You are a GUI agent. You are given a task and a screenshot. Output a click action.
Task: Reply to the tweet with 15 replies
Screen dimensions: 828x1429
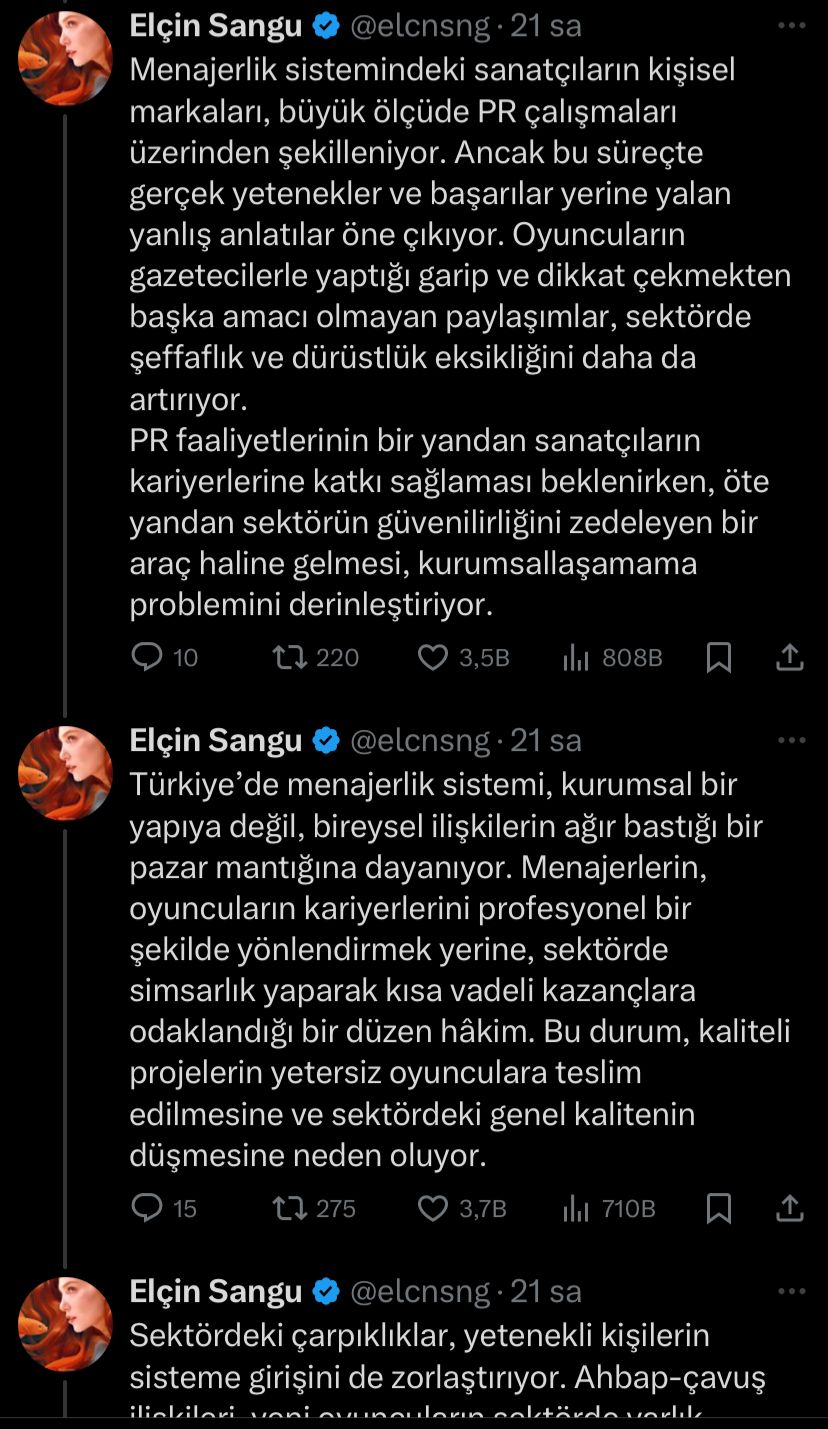point(148,1209)
